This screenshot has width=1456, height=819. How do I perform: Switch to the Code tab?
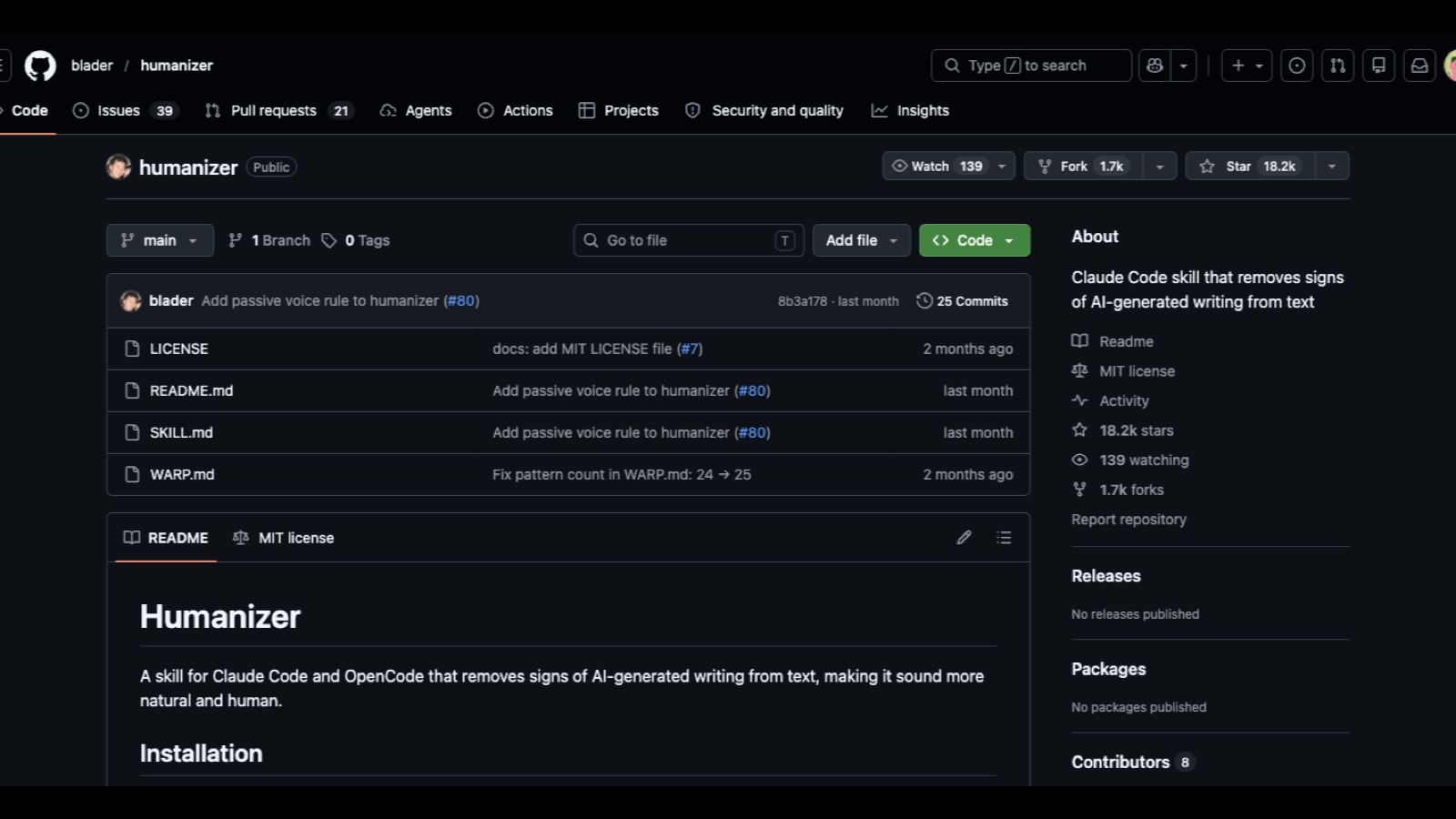click(x=27, y=110)
